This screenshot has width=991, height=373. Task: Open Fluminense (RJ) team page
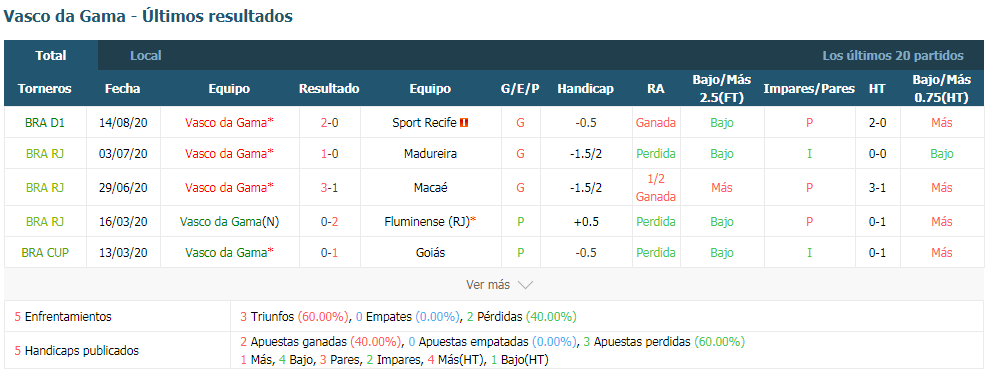click(x=427, y=222)
